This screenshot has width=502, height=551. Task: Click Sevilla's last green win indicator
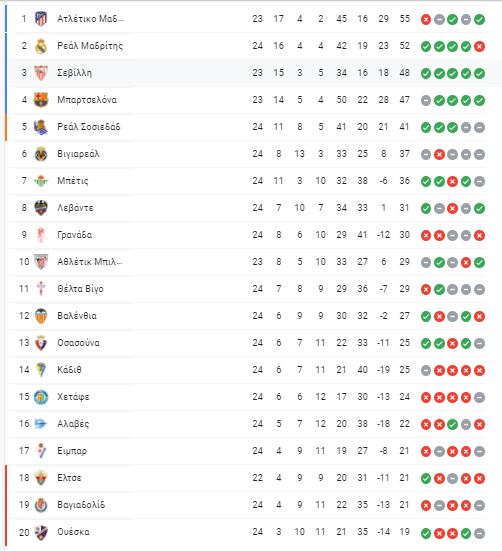pyautogui.click(x=480, y=74)
